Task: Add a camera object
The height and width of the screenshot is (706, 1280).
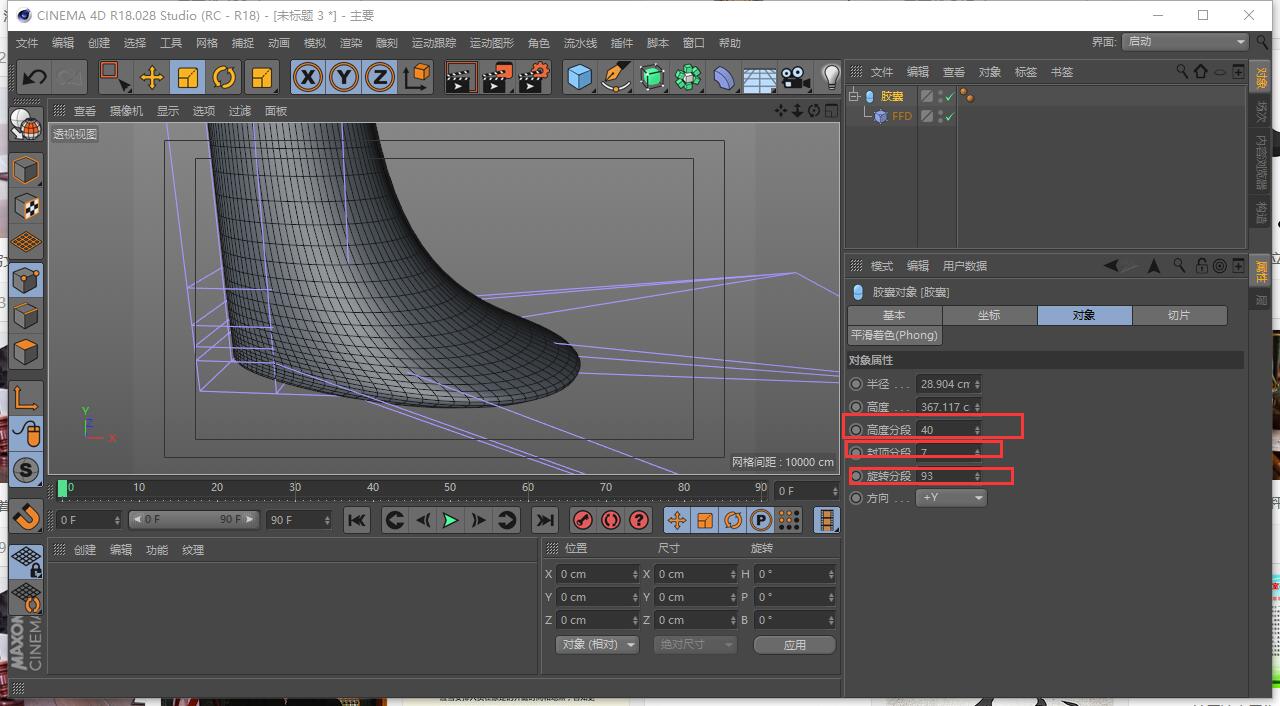Action: 795,77
